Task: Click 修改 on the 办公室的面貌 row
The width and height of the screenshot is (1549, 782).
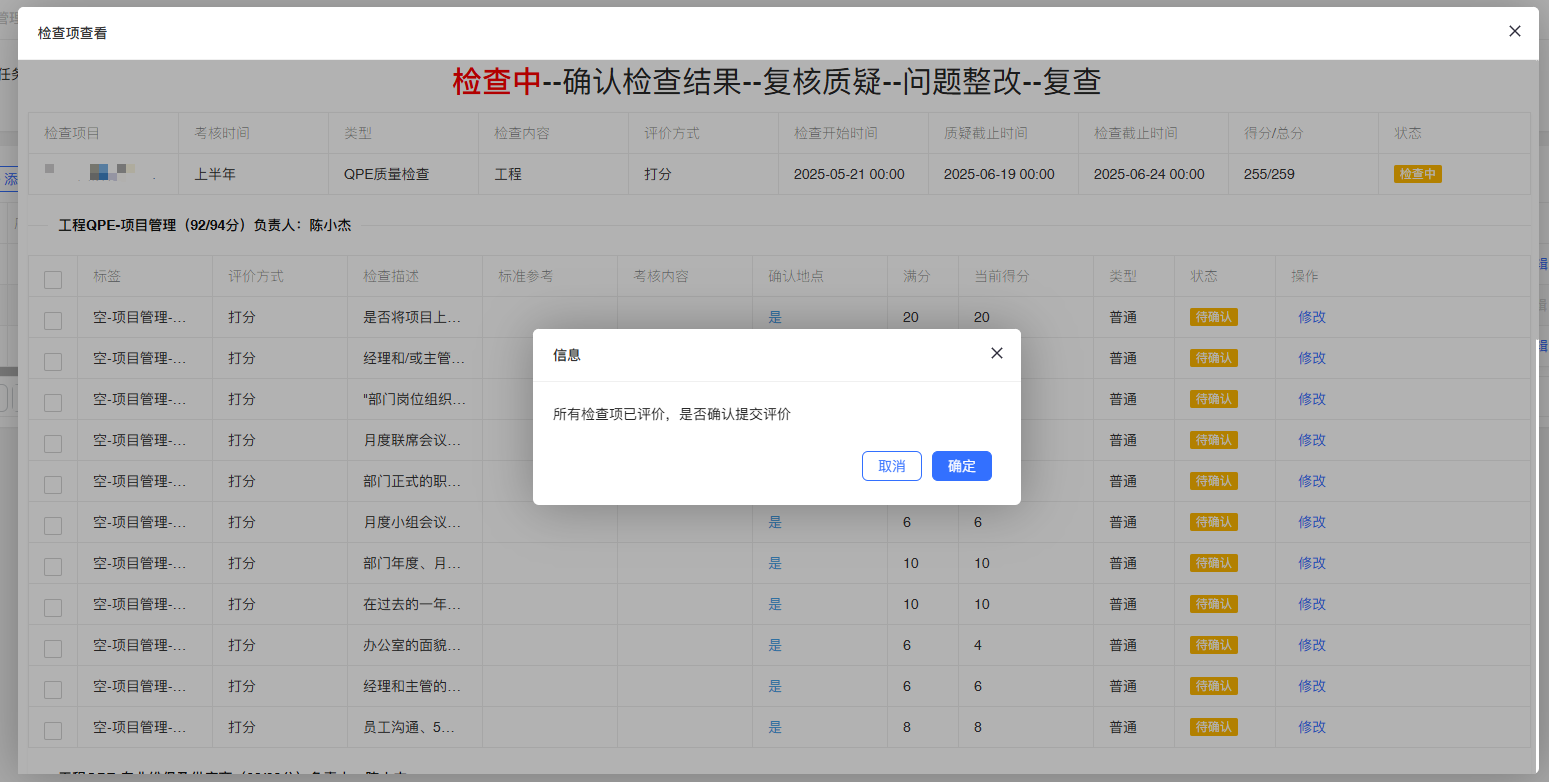Action: coord(1311,645)
